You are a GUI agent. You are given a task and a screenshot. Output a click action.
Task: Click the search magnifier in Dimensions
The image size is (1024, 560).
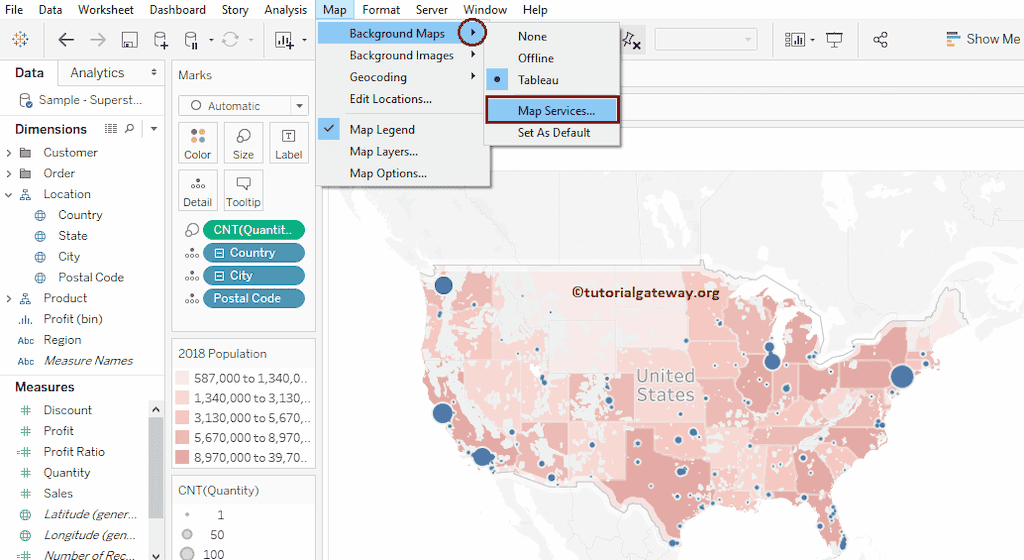[129, 129]
